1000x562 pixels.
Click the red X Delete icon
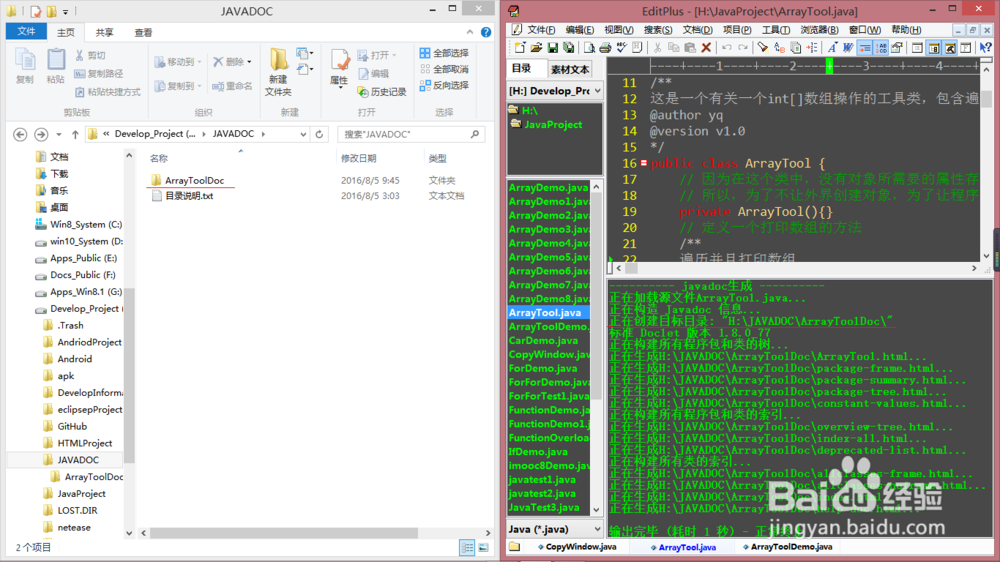(706, 48)
